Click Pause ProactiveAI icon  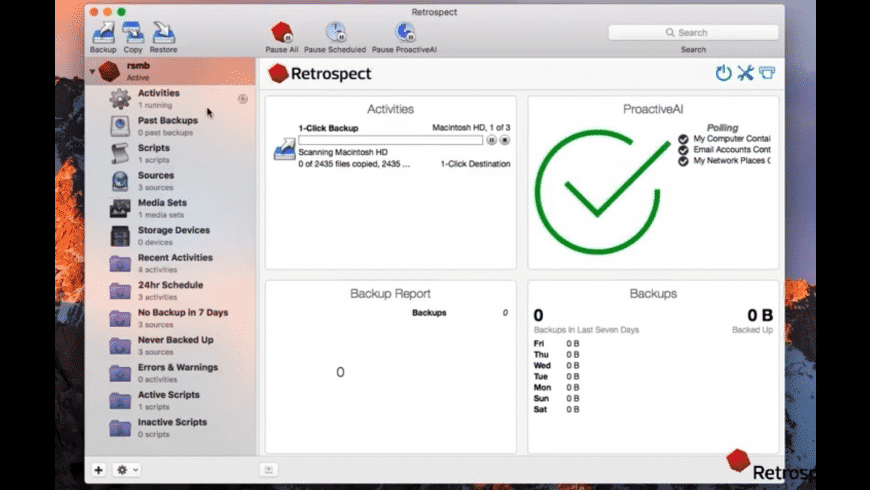[404, 32]
